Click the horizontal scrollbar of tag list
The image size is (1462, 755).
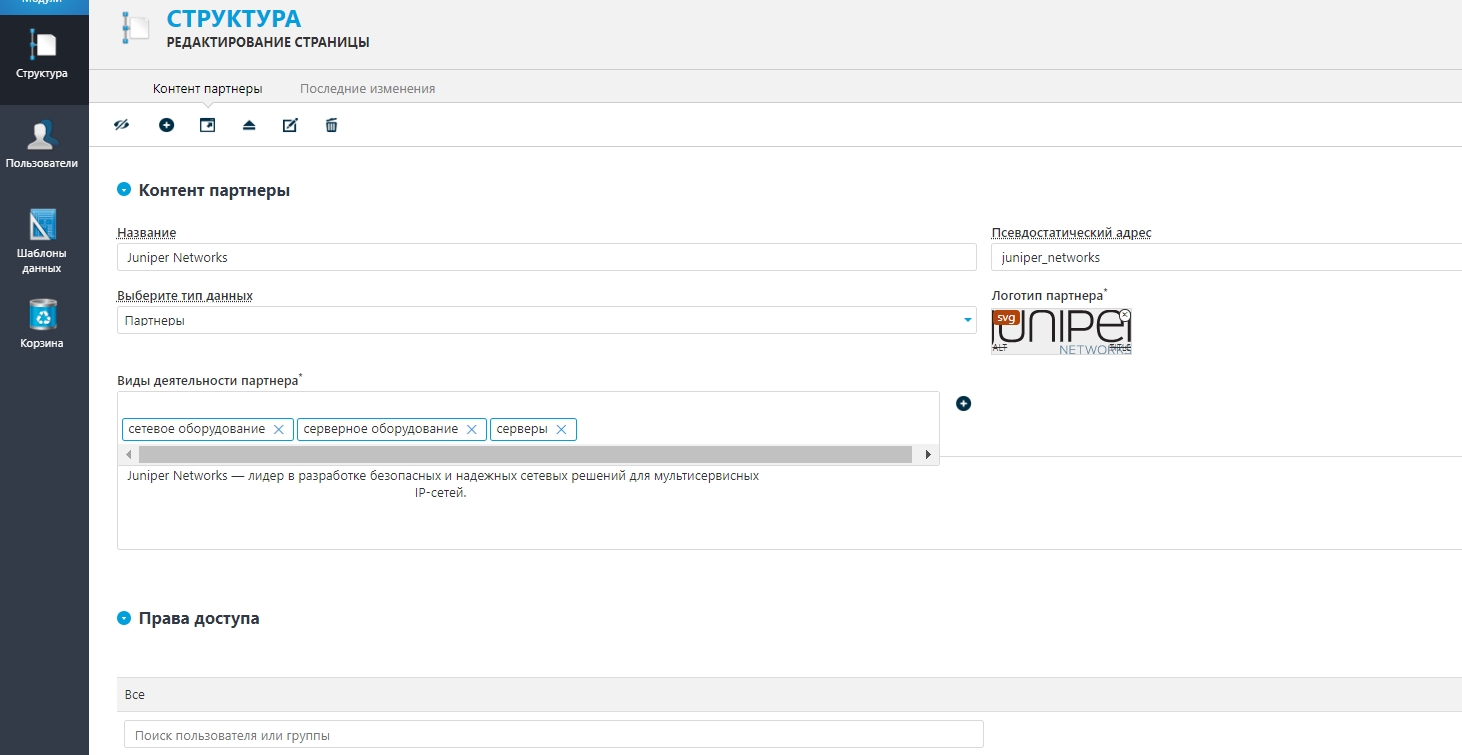pyautogui.click(x=526, y=454)
